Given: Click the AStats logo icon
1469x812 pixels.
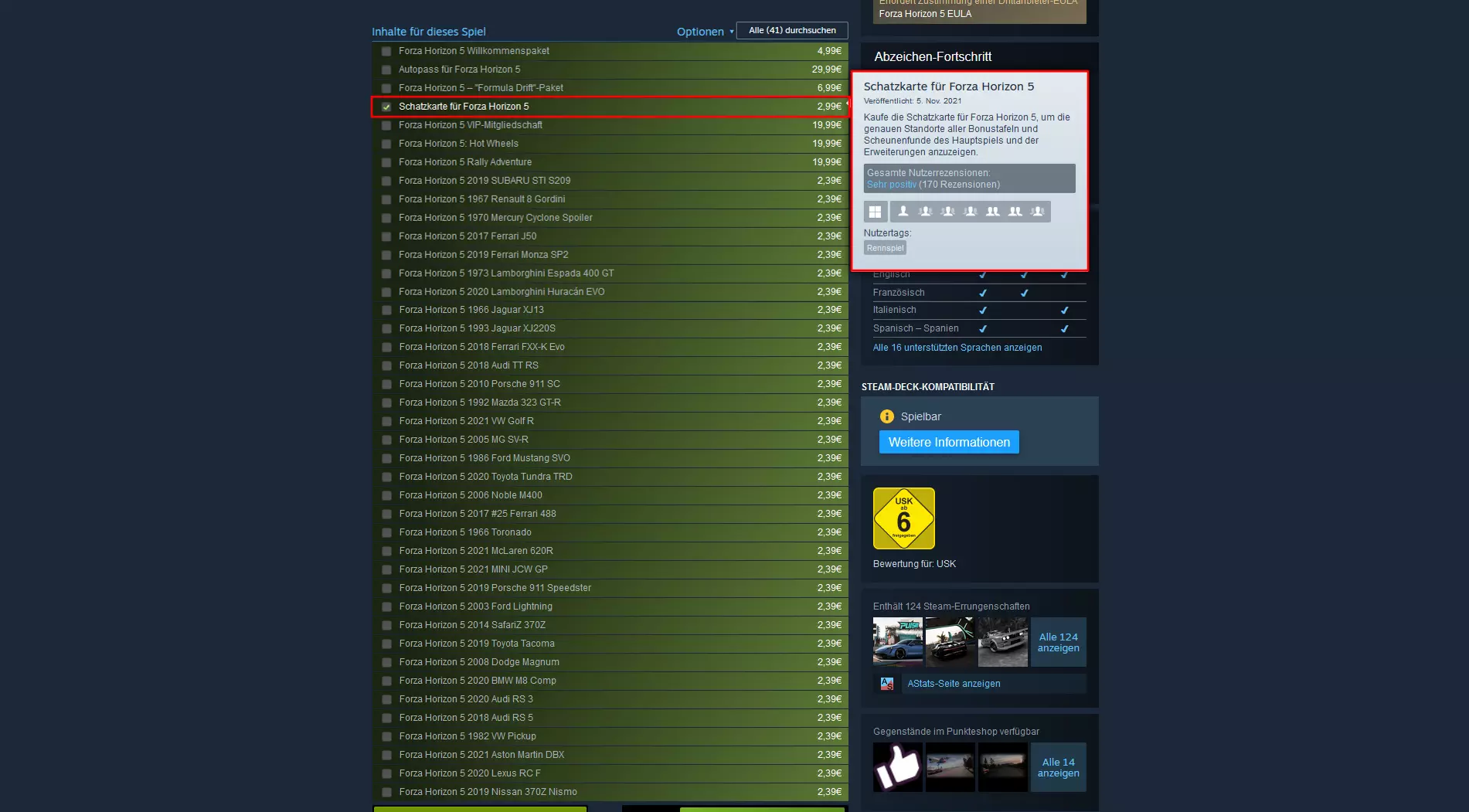Looking at the screenshot, I should click(887, 684).
